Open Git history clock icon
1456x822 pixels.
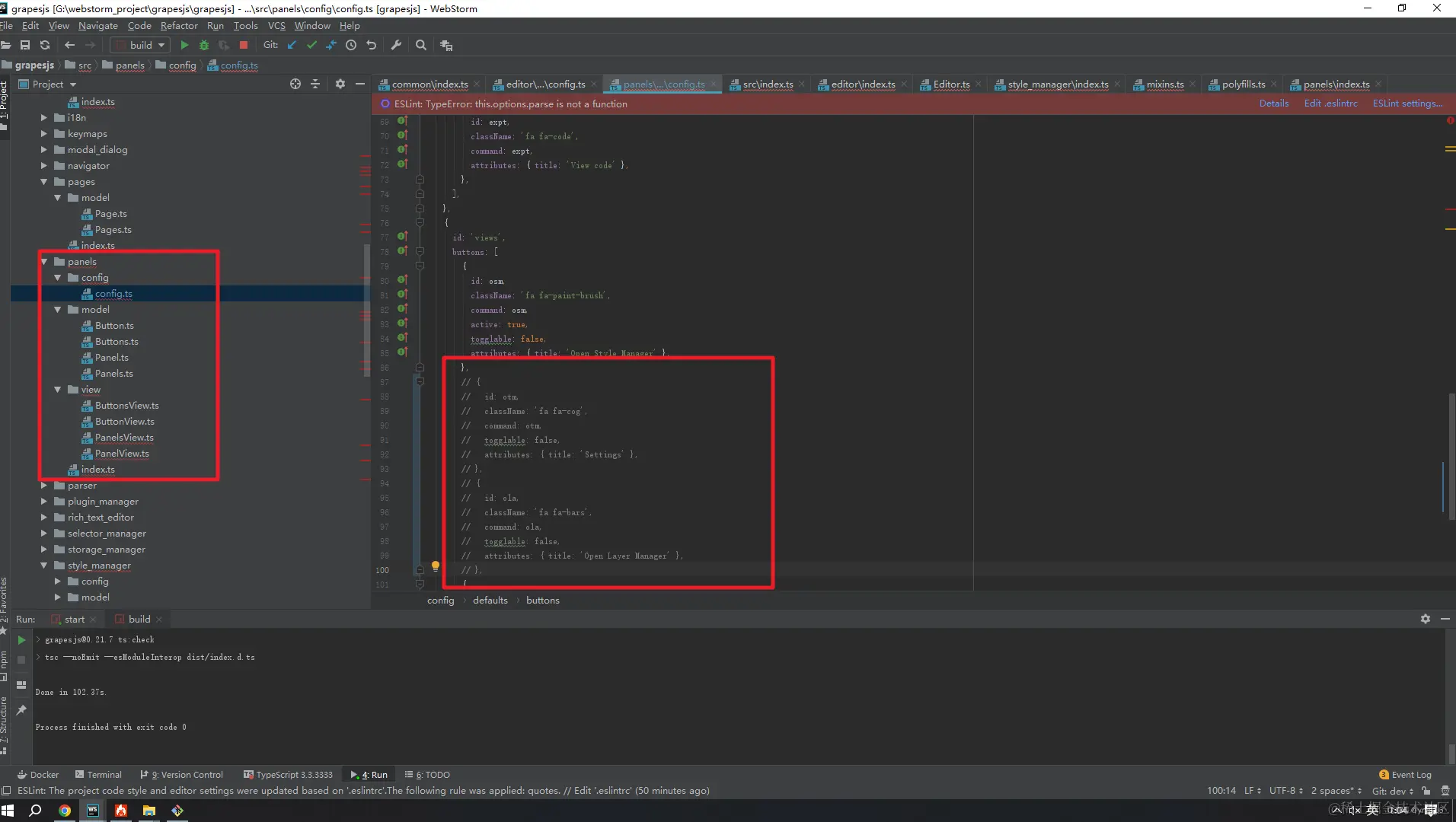tap(351, 46)
